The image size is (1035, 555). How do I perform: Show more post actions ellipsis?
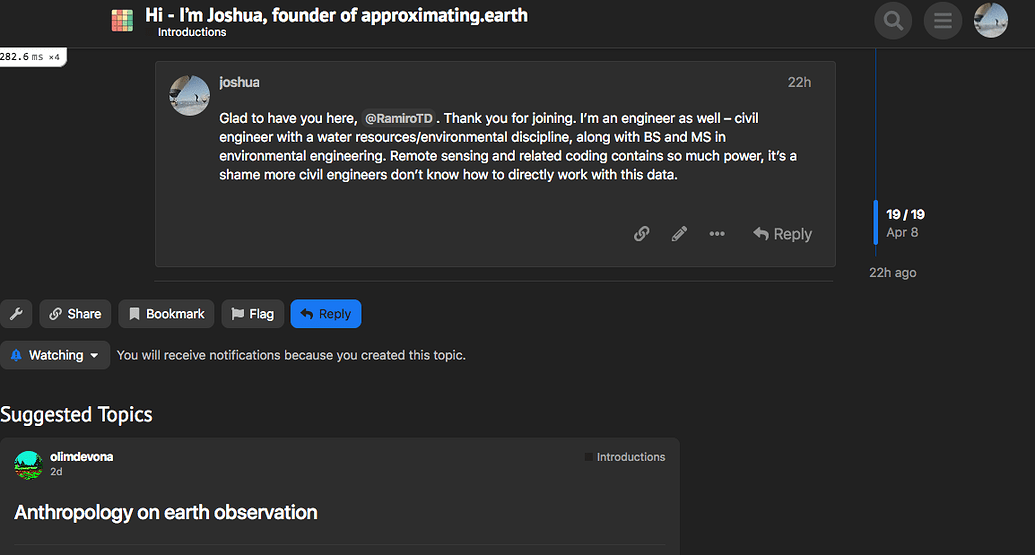tap(717, 234)
